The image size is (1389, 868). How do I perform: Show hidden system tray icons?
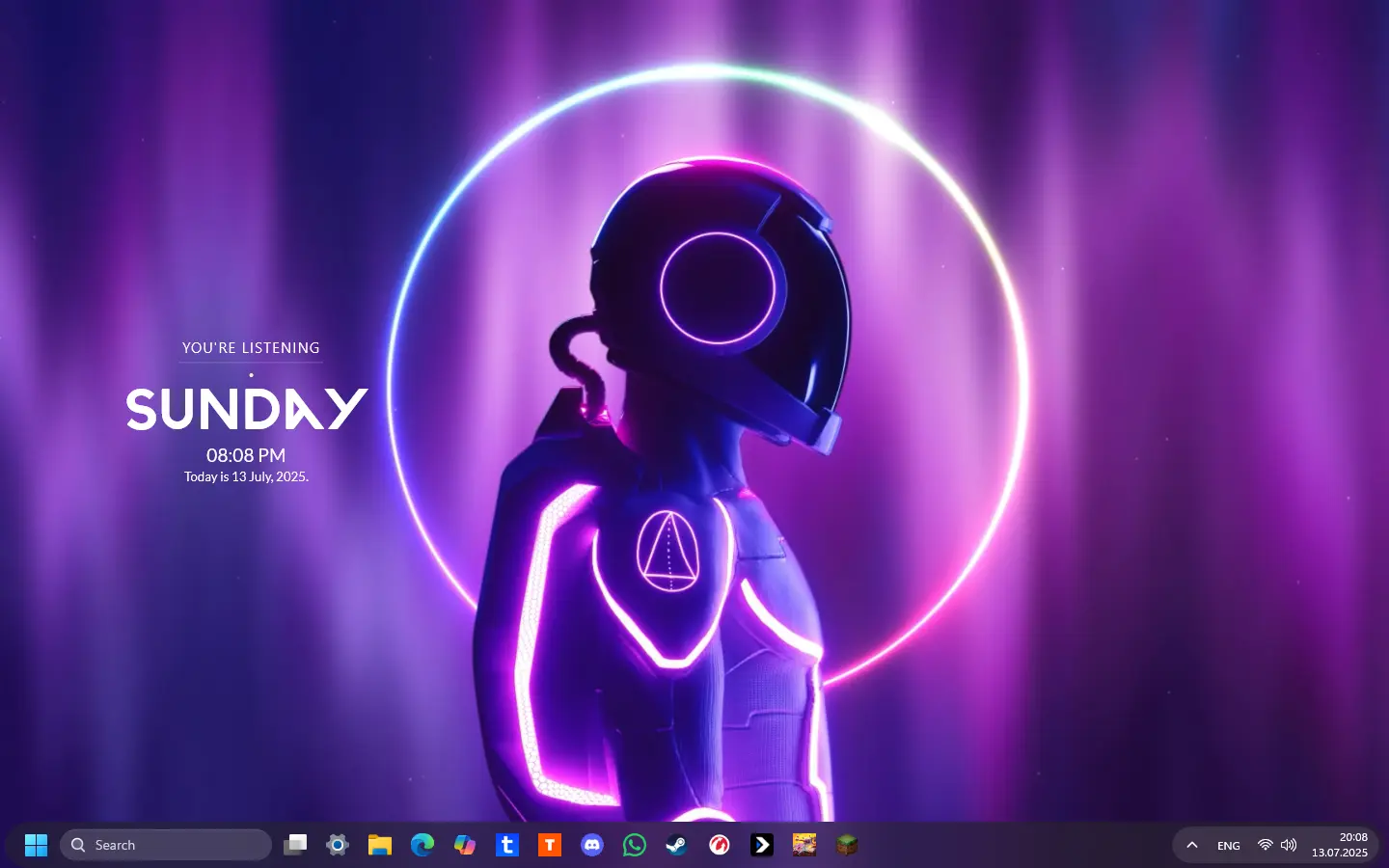1192,845
